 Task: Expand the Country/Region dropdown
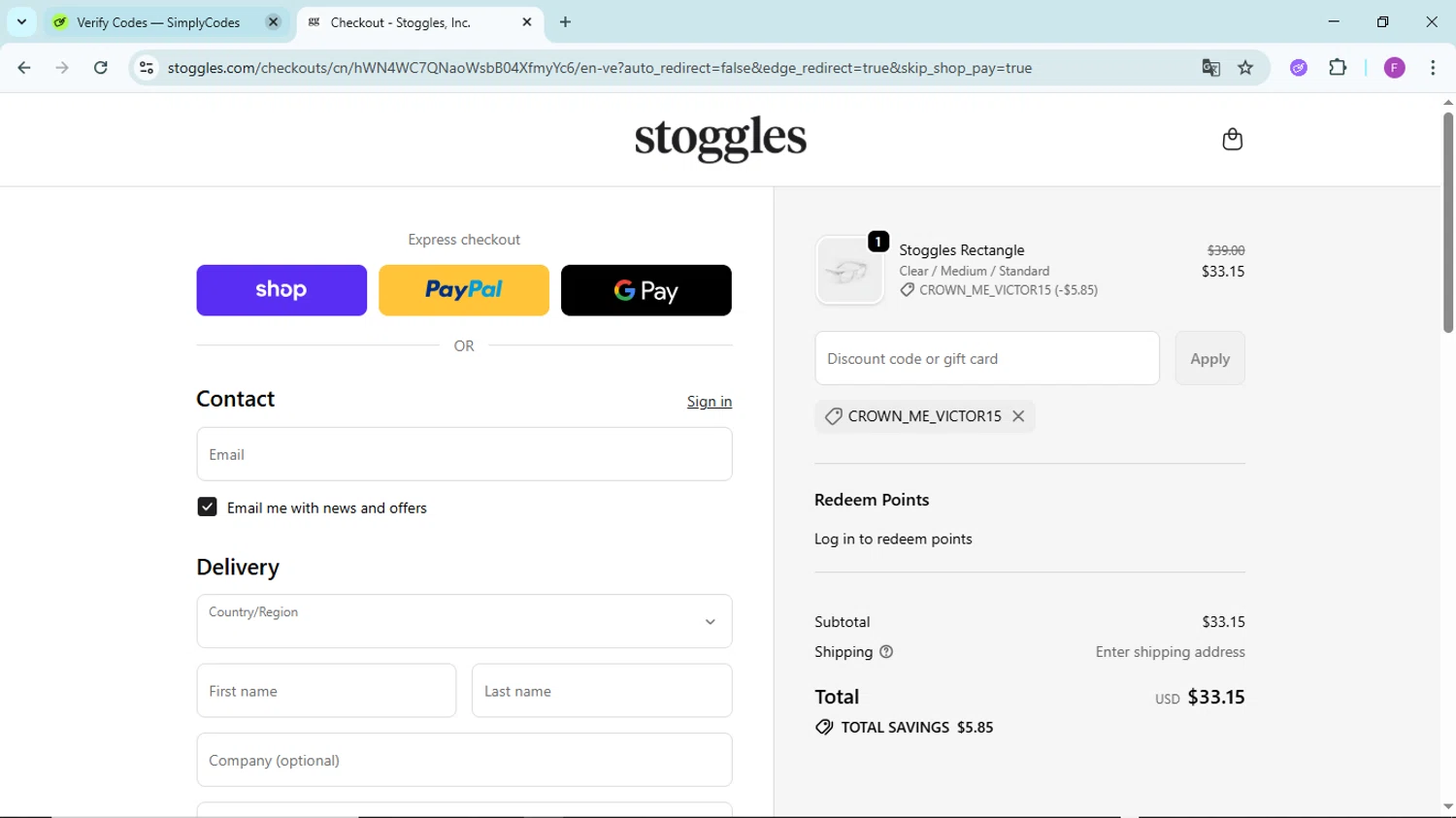click(x=464, y=621)
